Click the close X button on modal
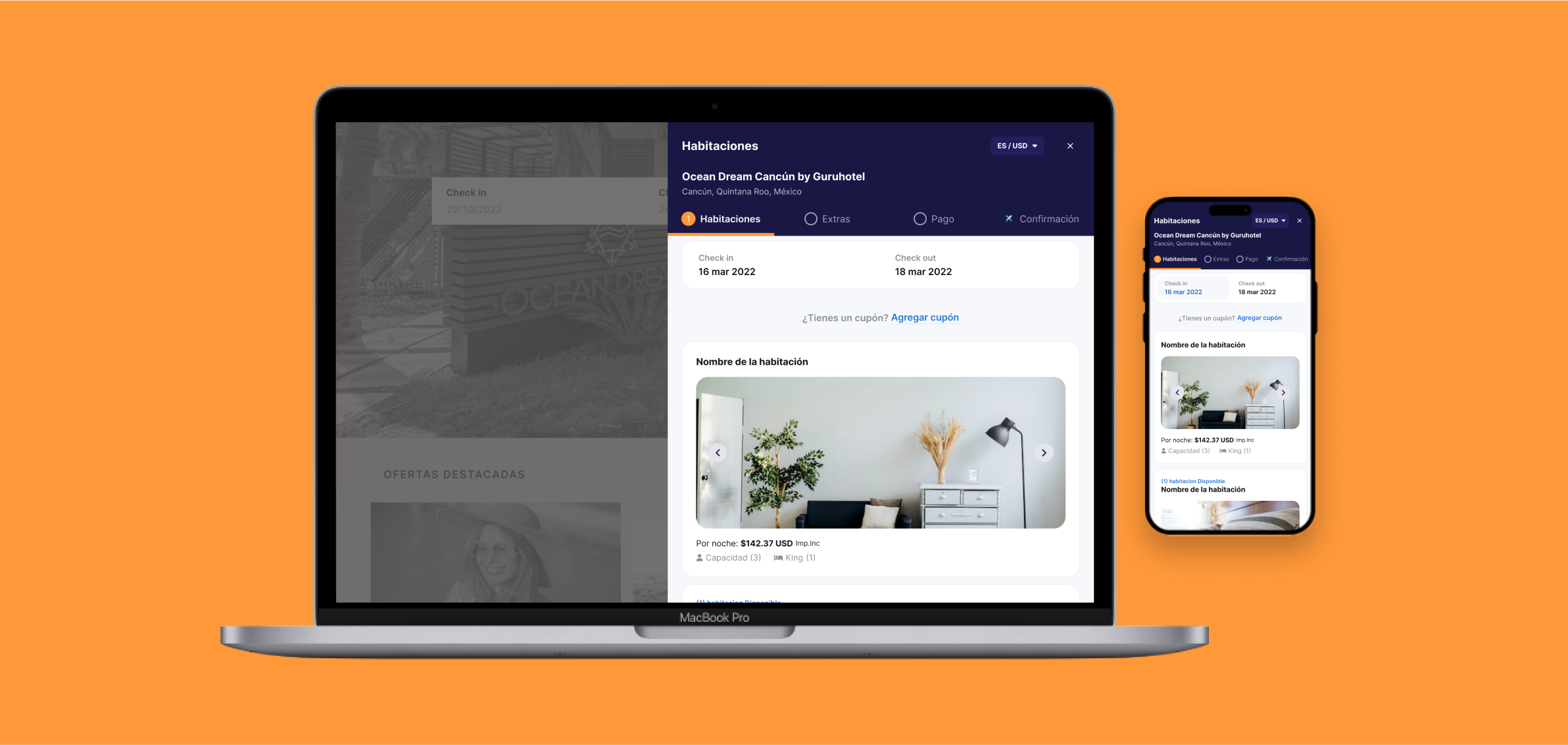The width and height of the screenshot is (1568, 745). coord(1070,146)
